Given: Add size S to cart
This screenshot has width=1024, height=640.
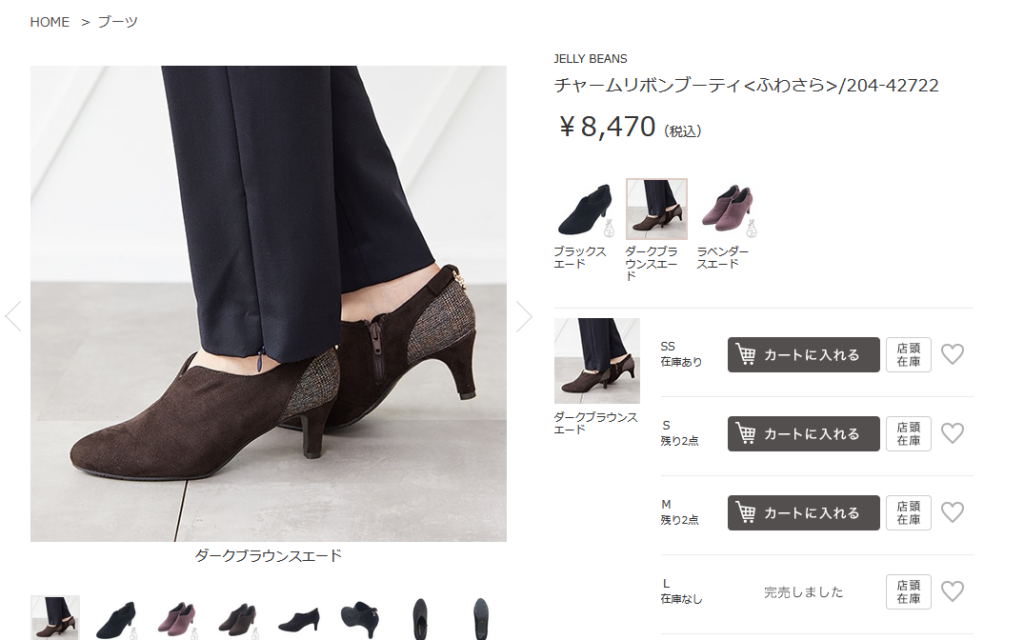Looking at the screenshot, I should 803,434.
